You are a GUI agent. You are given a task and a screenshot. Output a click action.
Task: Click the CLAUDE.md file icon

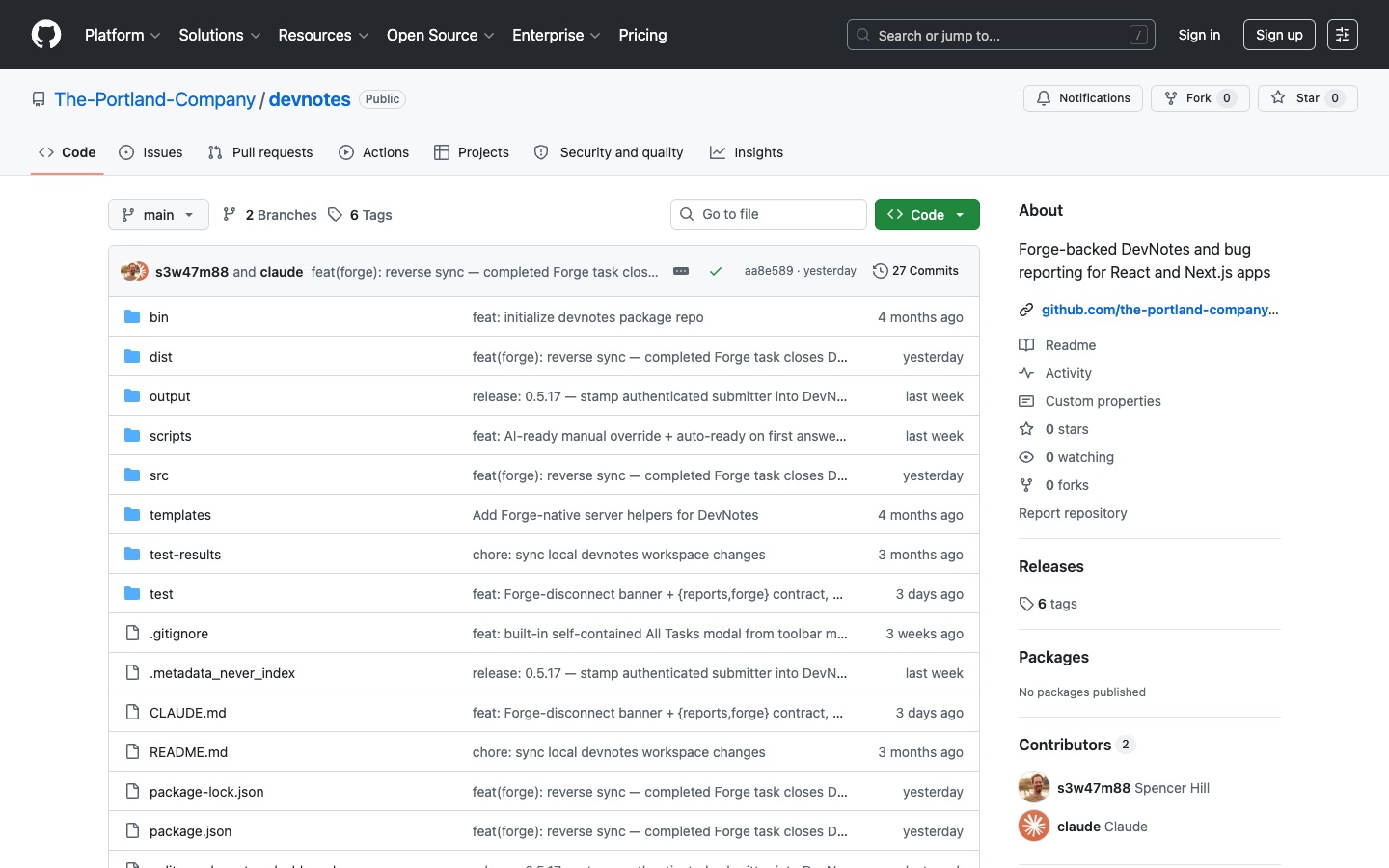coord(132,712)
